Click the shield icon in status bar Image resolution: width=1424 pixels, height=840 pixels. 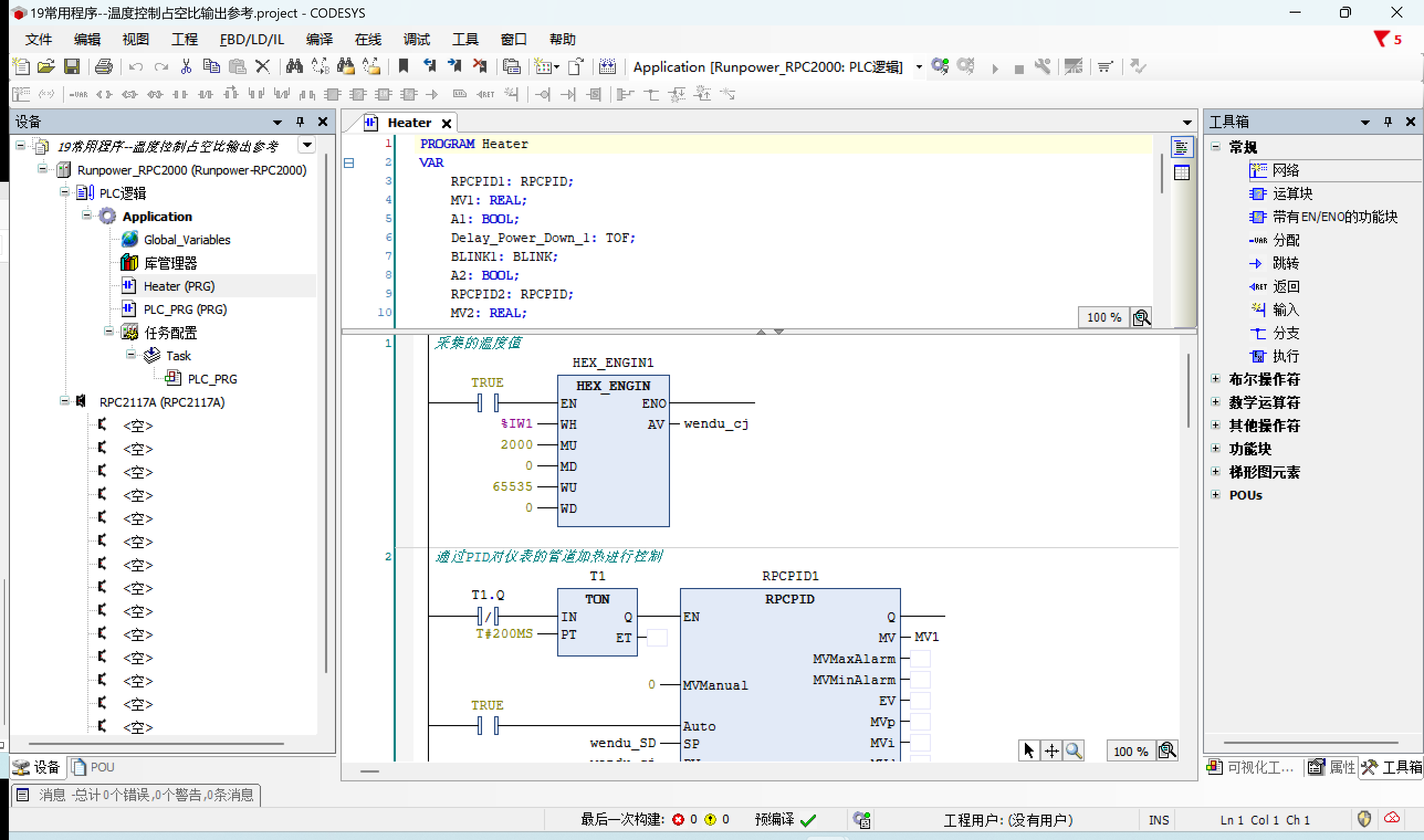pyautogui.click(x=1364, y=819)
